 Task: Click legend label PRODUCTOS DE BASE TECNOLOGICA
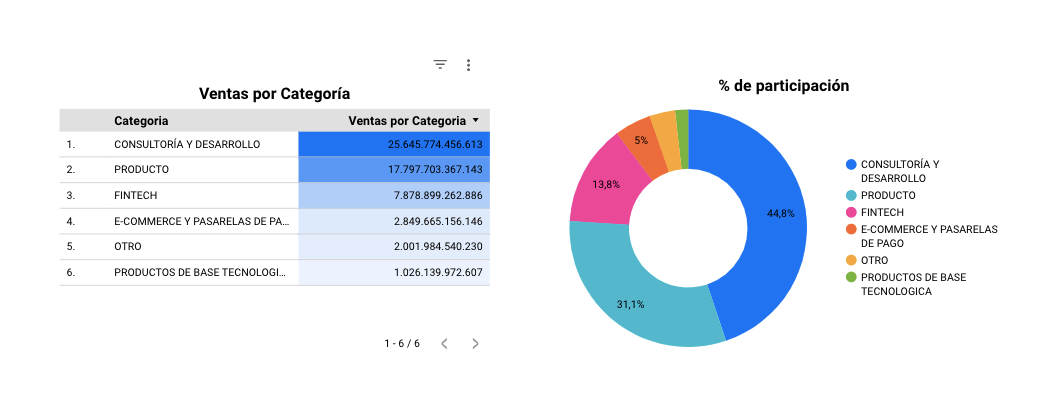pos(913,285)
